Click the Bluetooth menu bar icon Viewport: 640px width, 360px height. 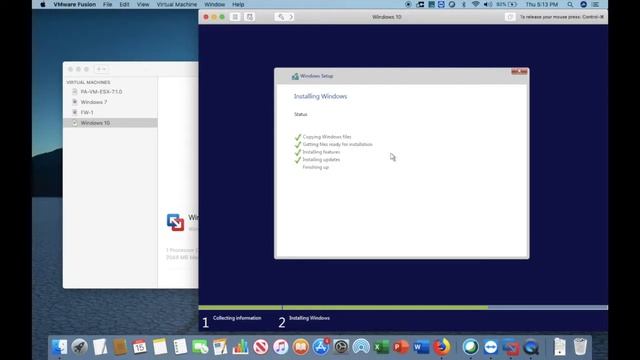pos(464,4)
